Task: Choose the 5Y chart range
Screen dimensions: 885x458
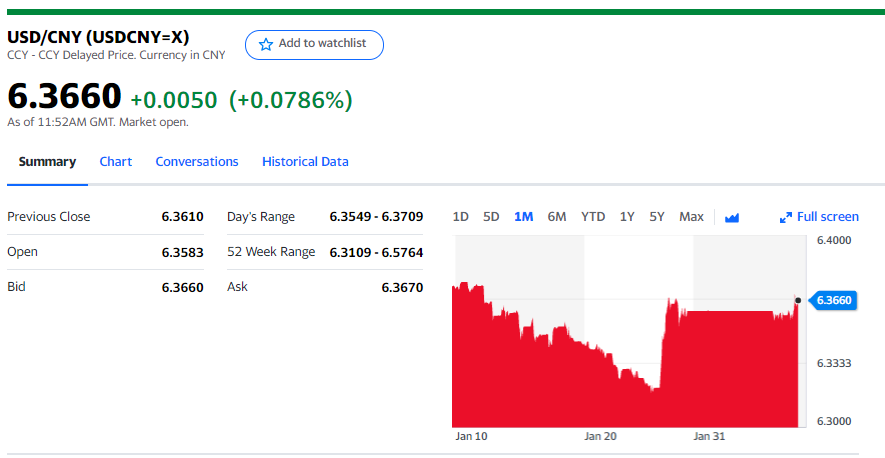Action: tap(657, 217)
